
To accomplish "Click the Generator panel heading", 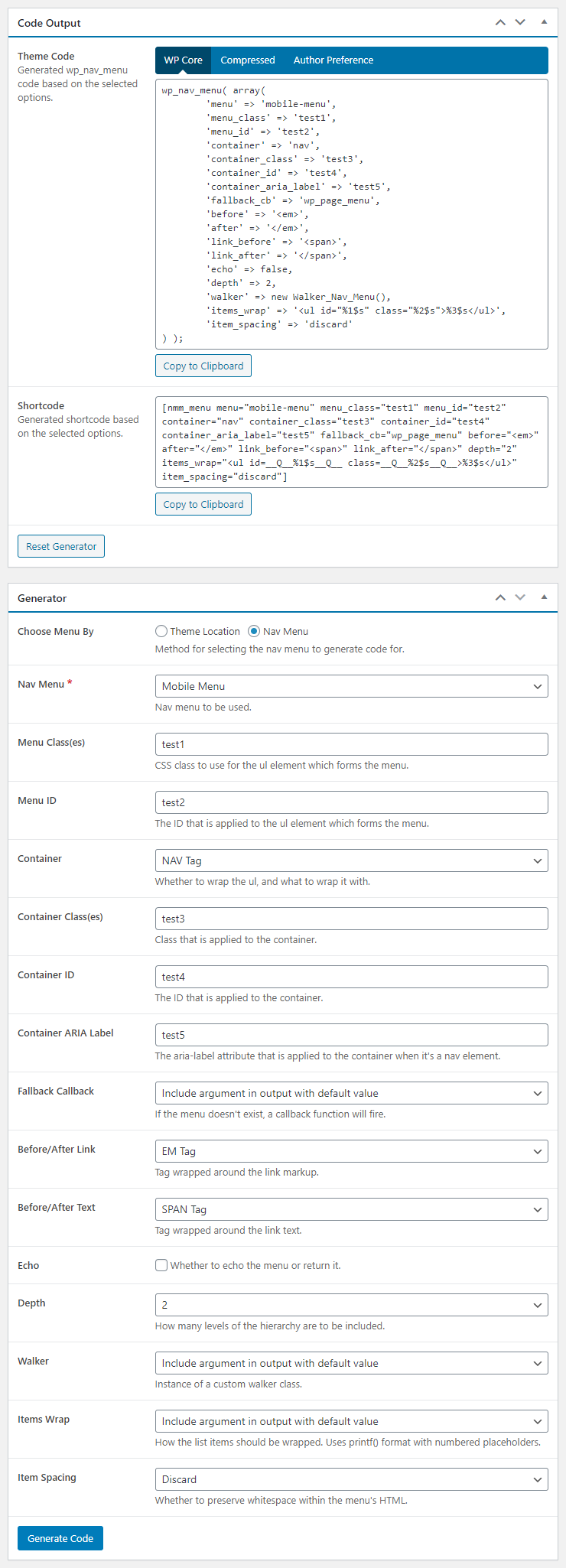I will [x=42, y=598].
